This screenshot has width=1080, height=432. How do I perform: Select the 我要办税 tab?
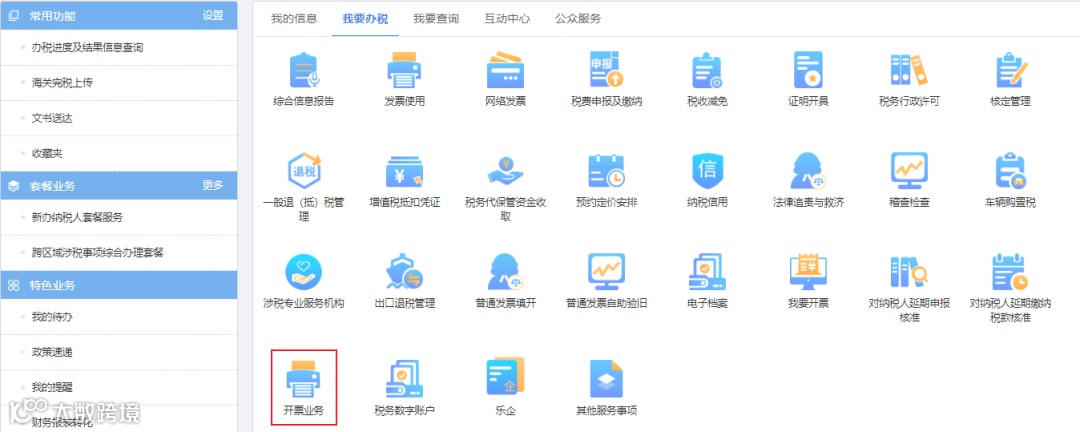point(365,19)
